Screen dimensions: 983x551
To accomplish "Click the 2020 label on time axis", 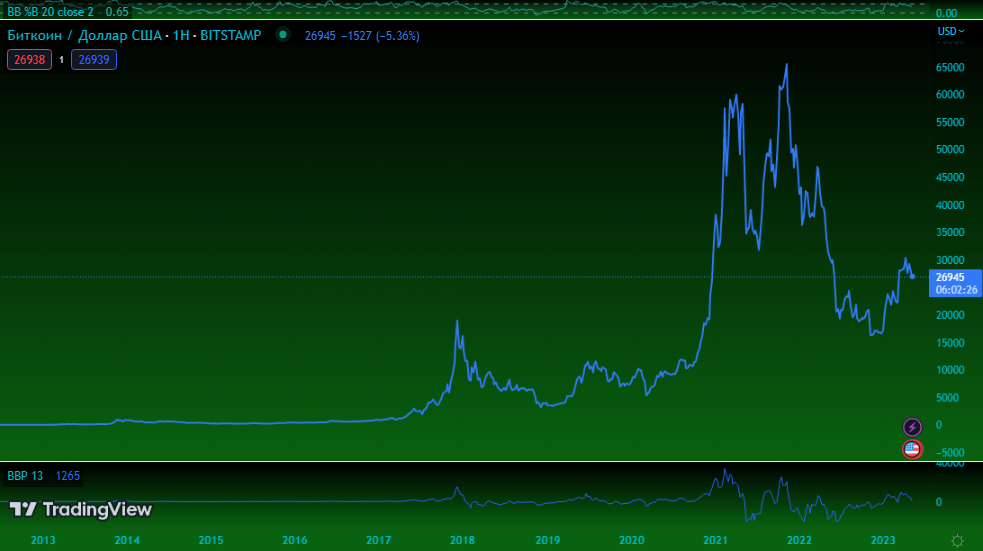I will point(631,540).
